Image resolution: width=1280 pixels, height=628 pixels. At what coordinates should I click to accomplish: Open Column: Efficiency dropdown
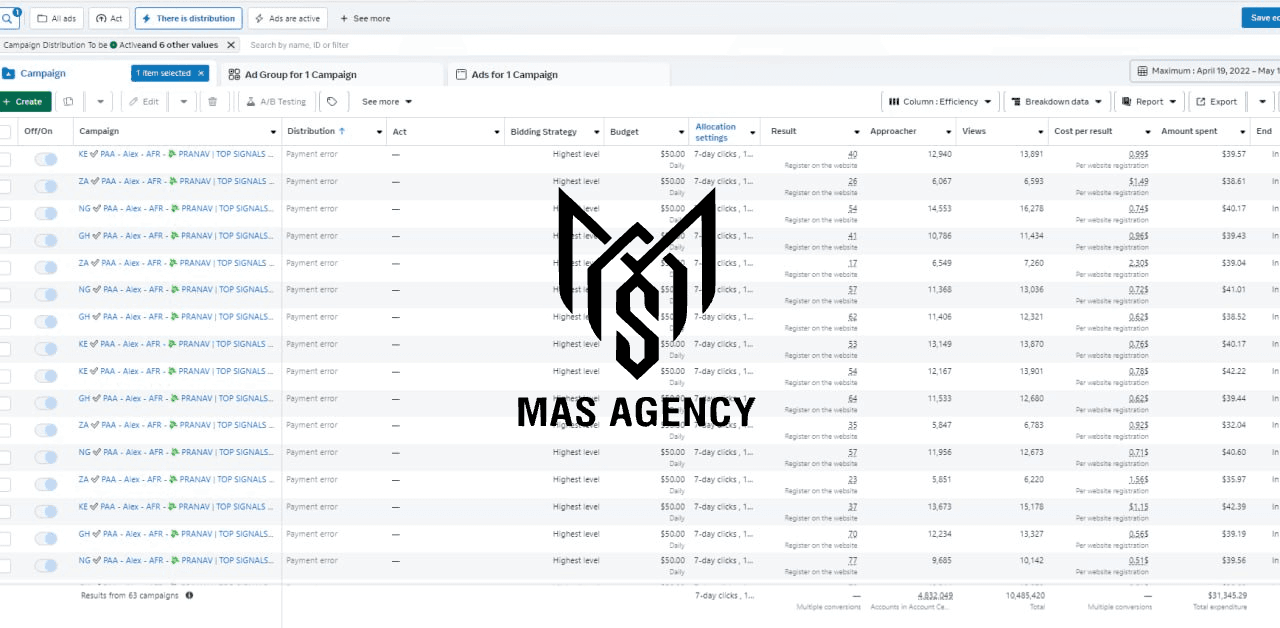click(940, 101)
